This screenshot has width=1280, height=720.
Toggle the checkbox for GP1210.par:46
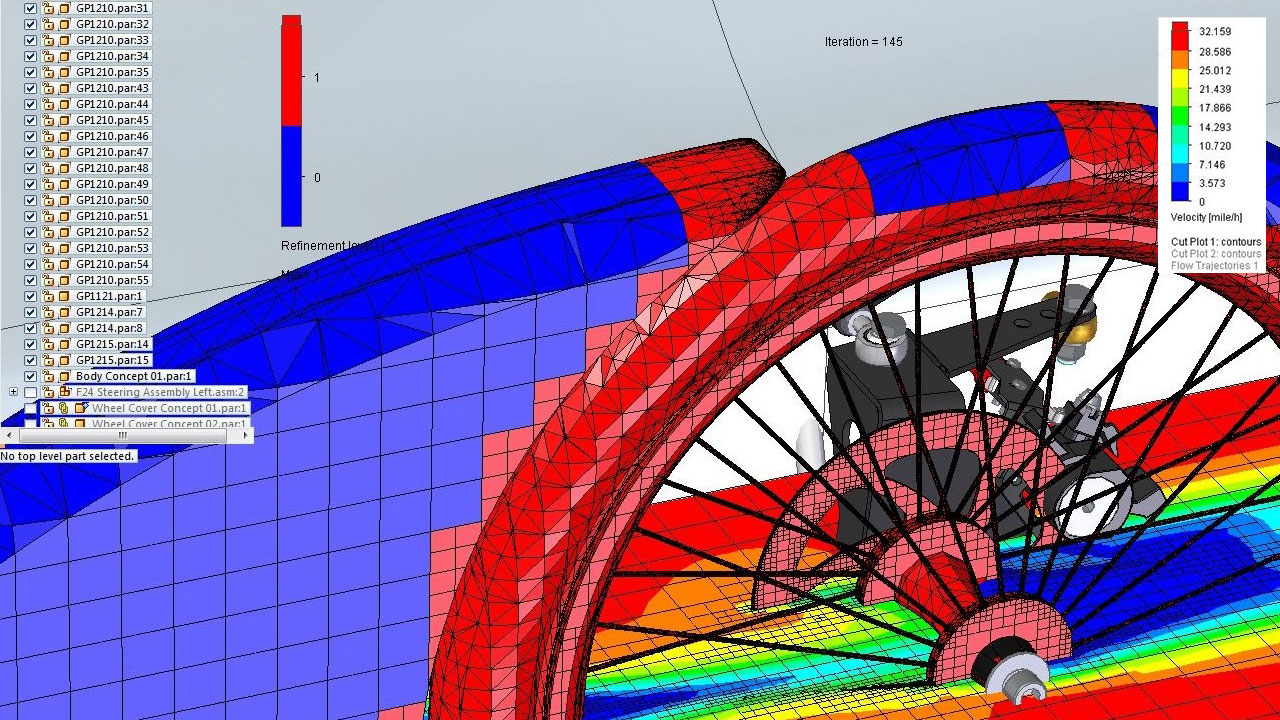point(30,136)
